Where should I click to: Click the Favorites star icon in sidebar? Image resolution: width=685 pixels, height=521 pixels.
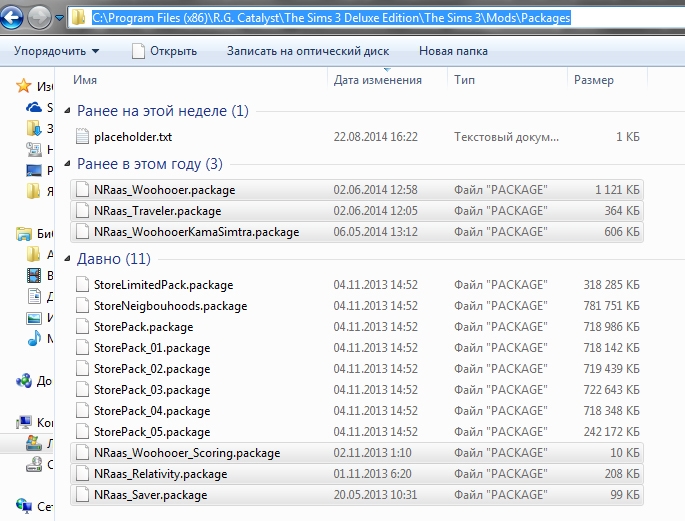pyautogui.click(x=24, y=86)
